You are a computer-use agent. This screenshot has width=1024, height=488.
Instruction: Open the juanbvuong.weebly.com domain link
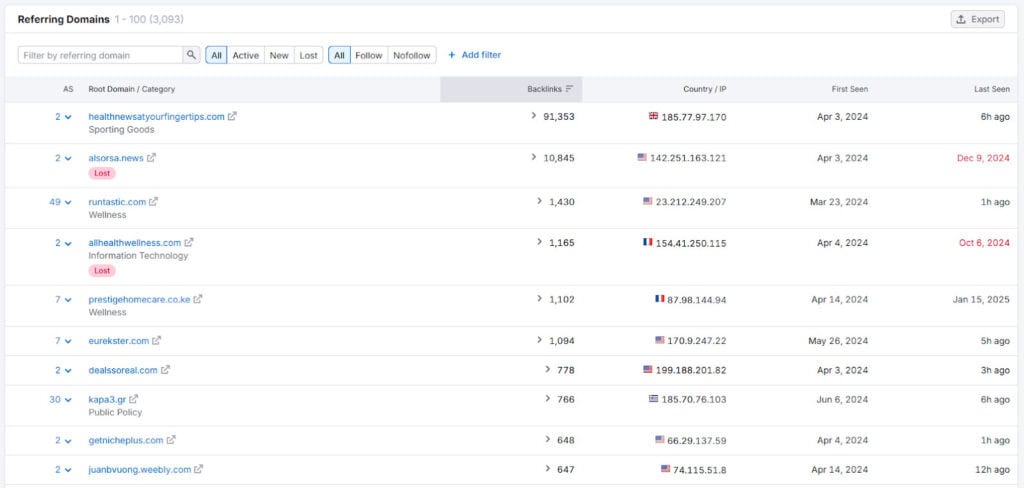tap(140, 469)
